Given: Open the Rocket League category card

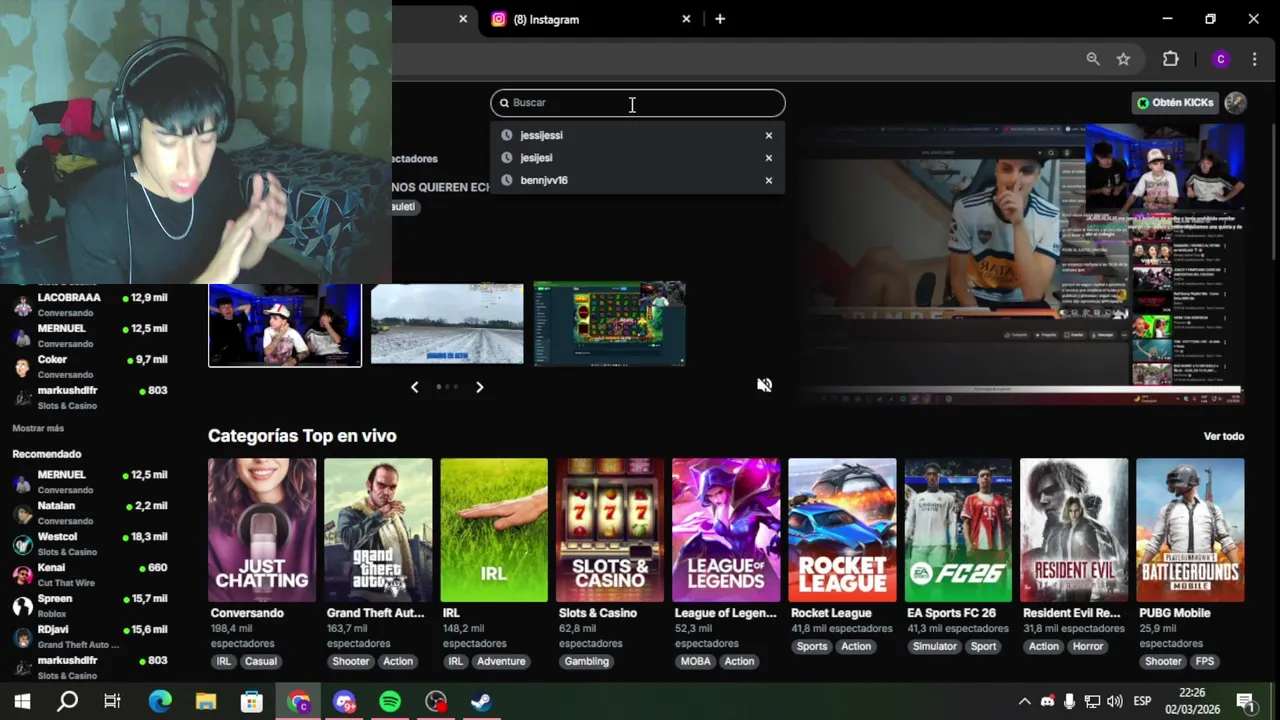Looking at the screenshot, I should click(x=842, y=530).
